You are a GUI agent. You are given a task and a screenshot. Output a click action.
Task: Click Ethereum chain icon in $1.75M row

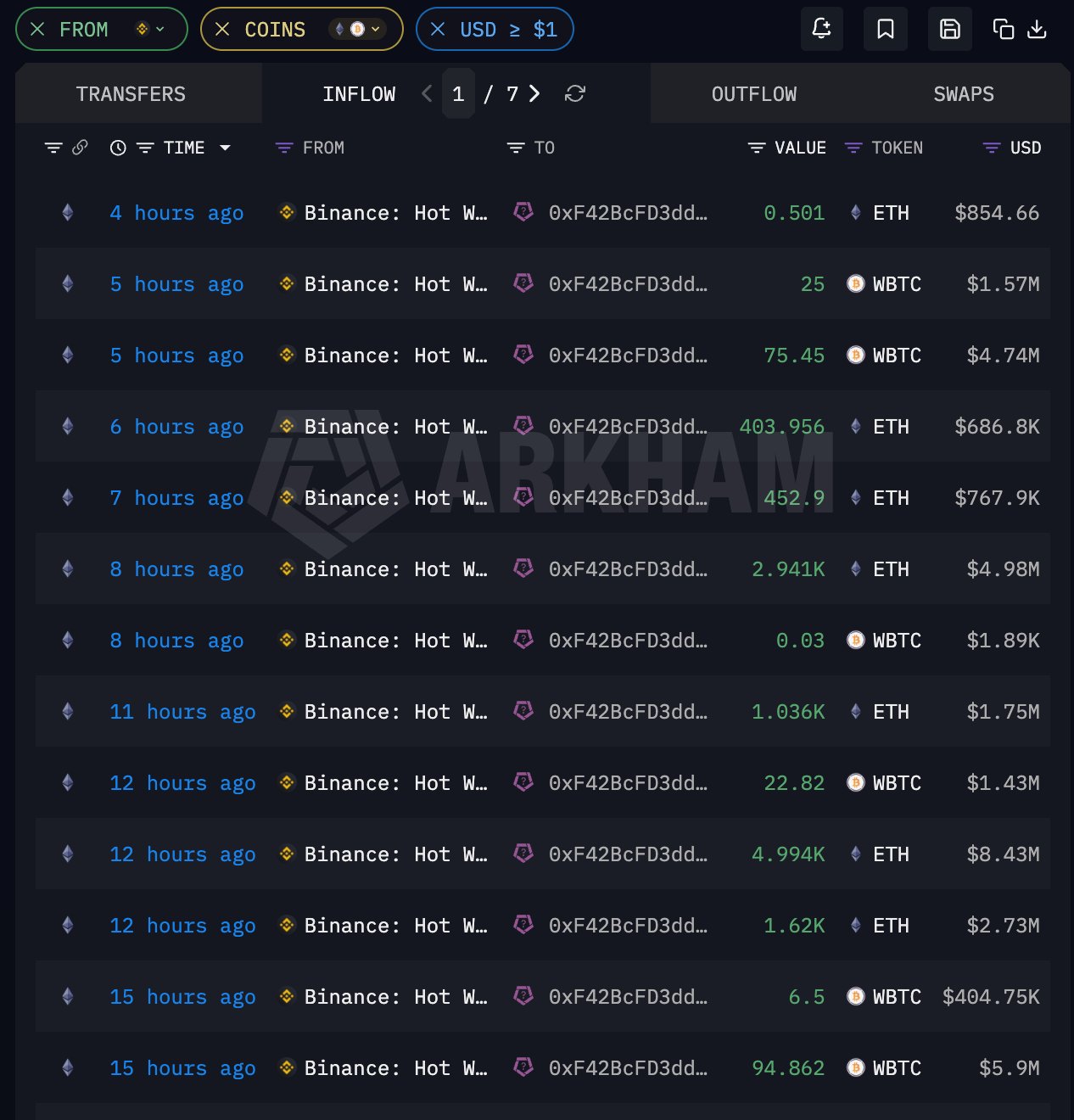pos(68,711)
